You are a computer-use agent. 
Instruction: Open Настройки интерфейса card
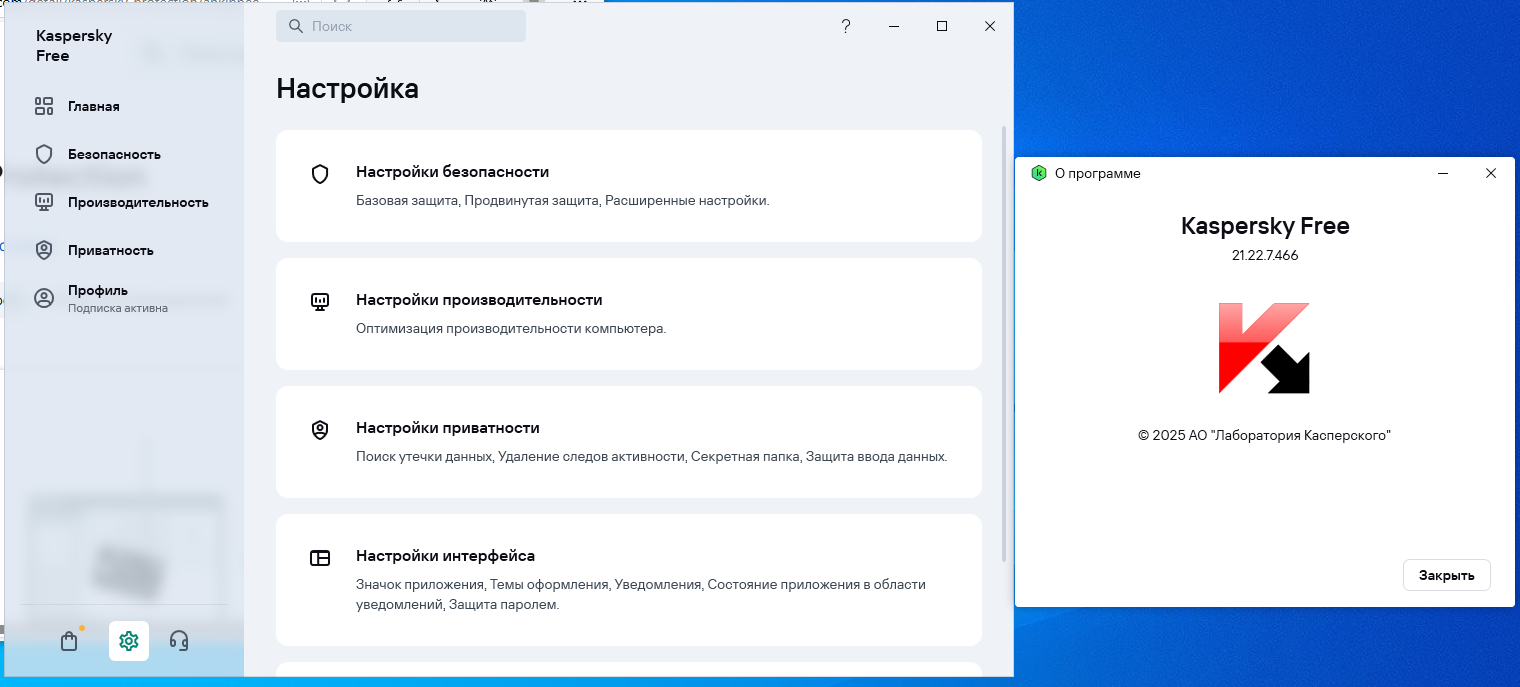[629, 580]
